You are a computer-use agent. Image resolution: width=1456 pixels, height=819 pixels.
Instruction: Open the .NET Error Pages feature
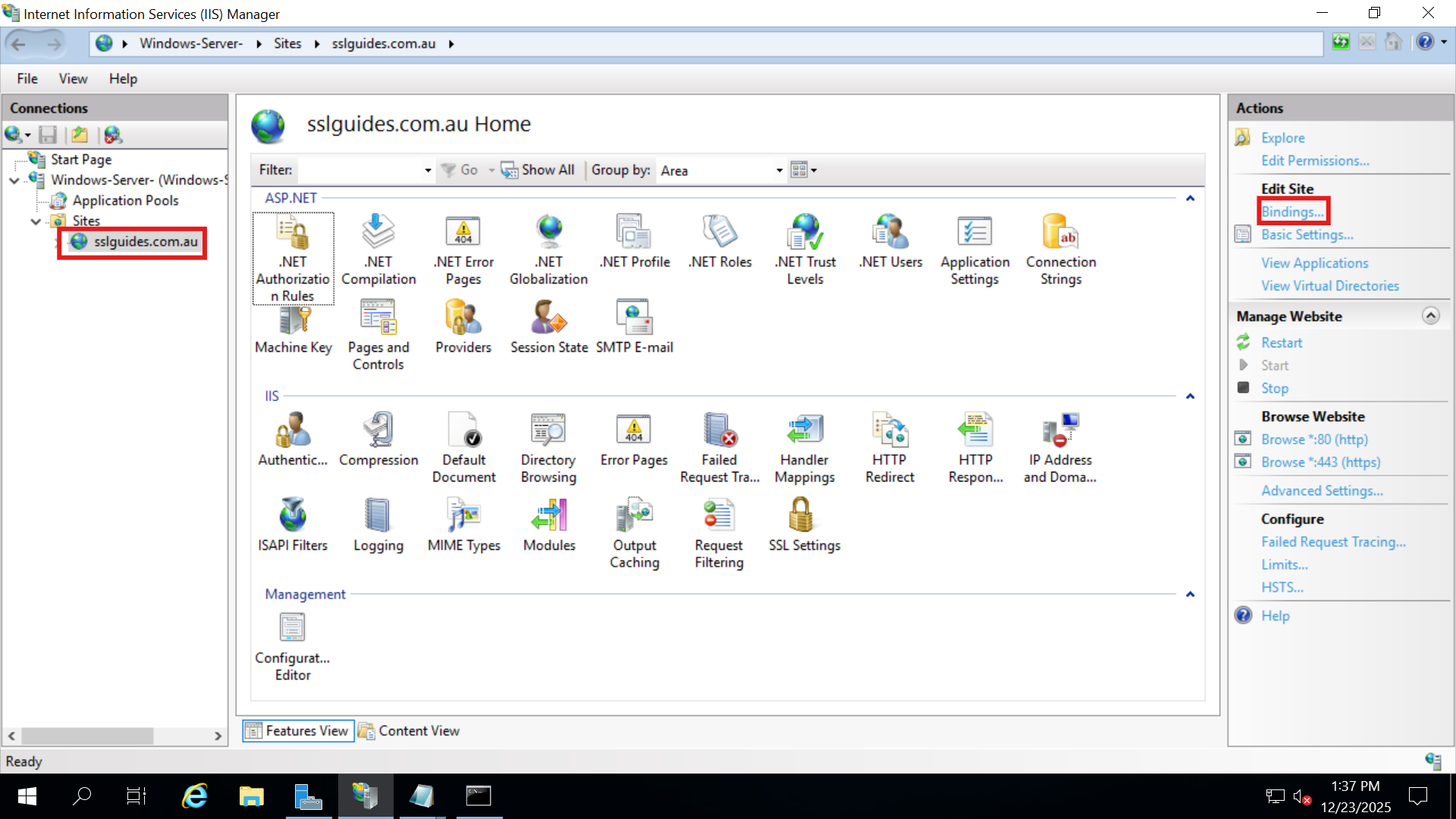click(463, 250)
